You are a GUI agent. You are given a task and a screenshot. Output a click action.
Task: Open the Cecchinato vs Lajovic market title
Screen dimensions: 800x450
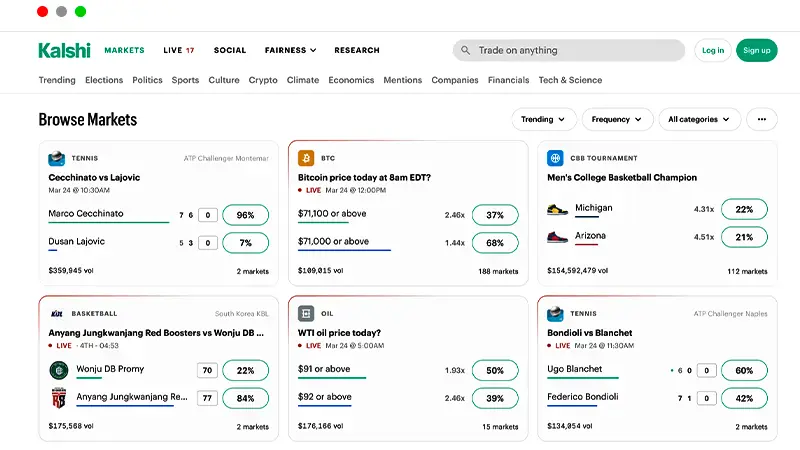[x=94, y=178]
